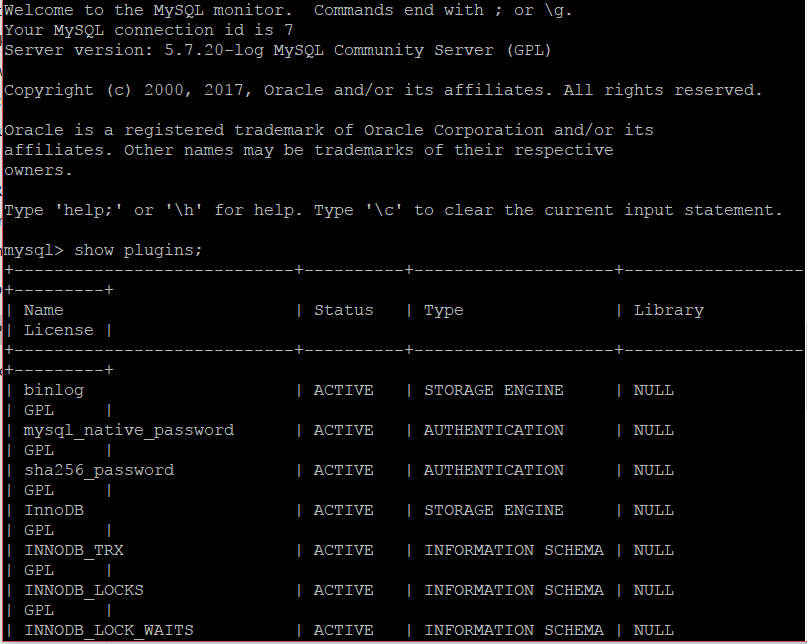Click GPL license under mysql_native_password row
Screen dimensions: 807x644
pyautogui.click(x=39, y=450)
